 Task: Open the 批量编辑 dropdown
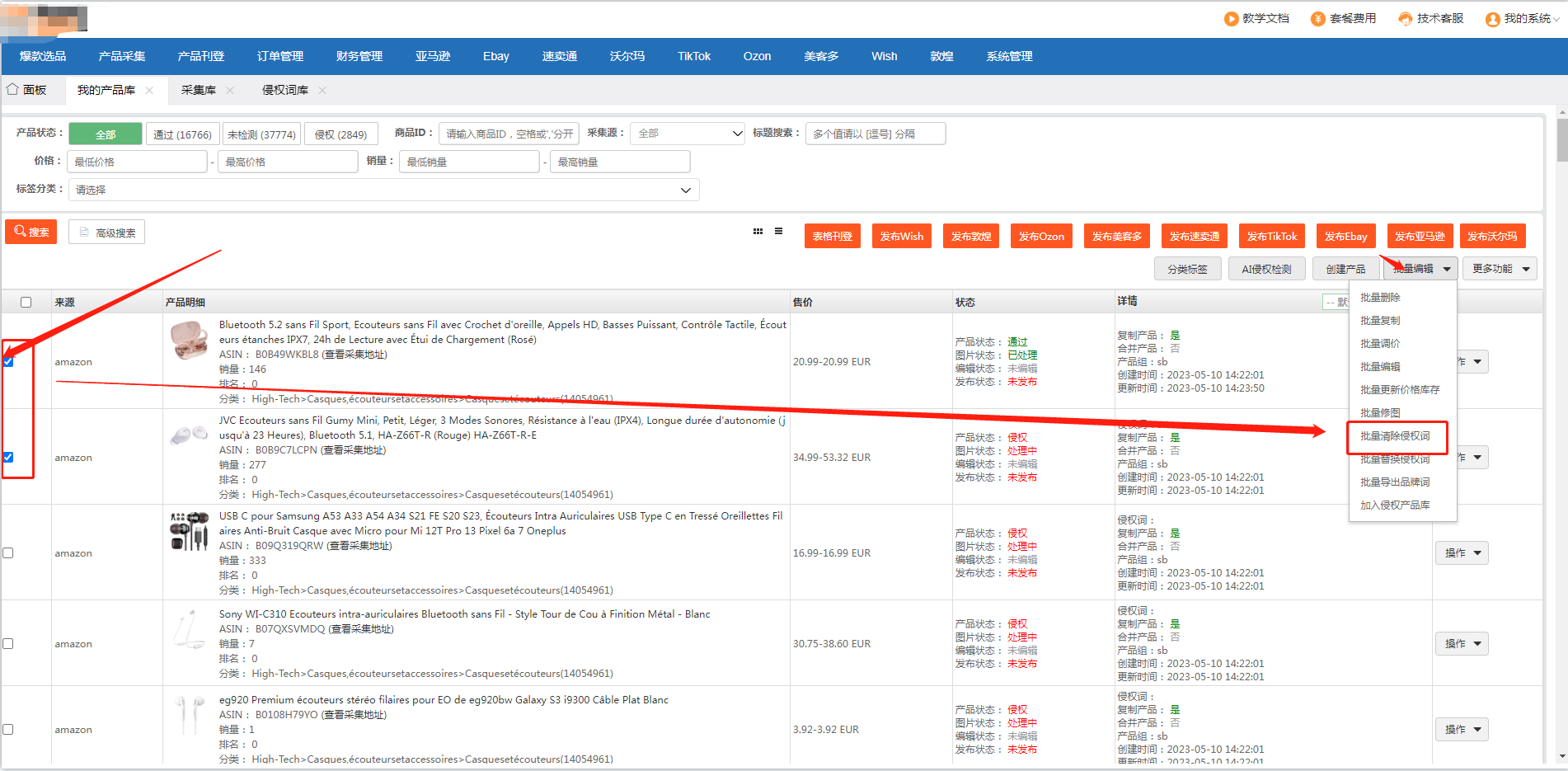[x=1421, y=269]
